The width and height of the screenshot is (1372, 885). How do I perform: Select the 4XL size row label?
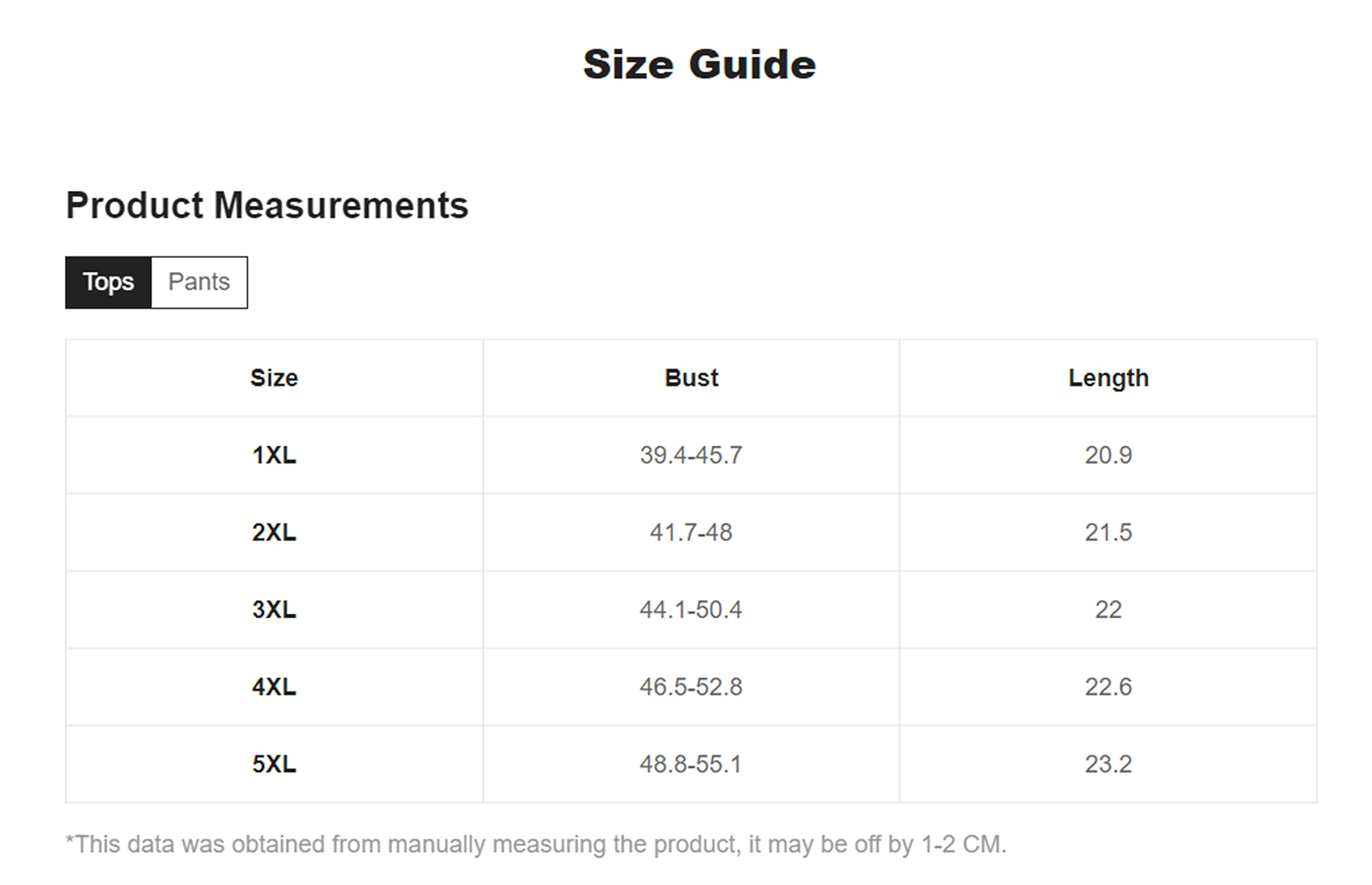pyautogui.click(x=274, y=687)
